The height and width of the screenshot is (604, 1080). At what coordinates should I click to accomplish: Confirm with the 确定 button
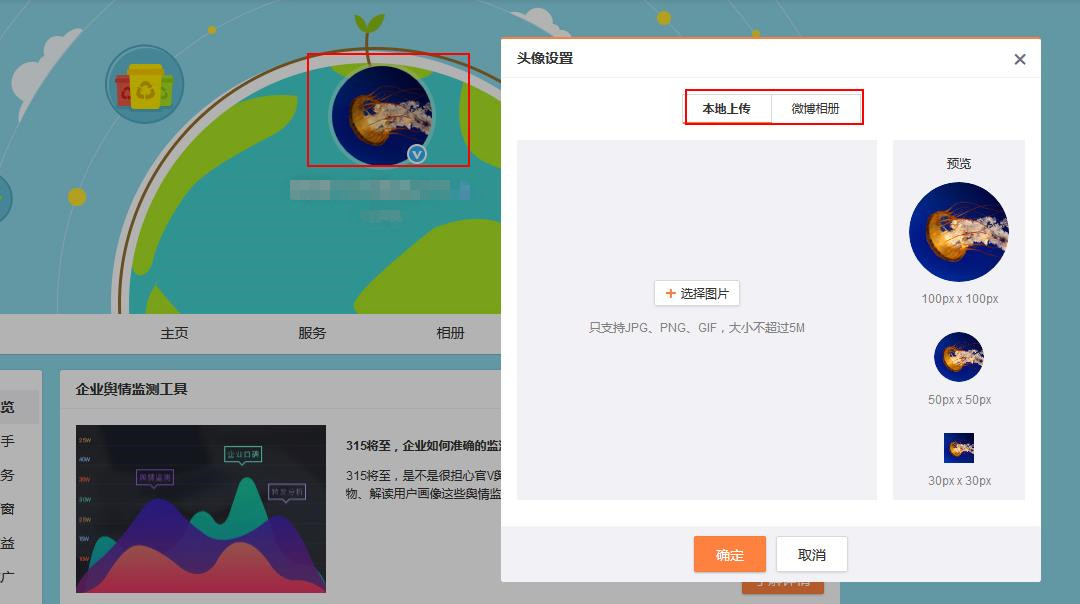click(729, 554)
